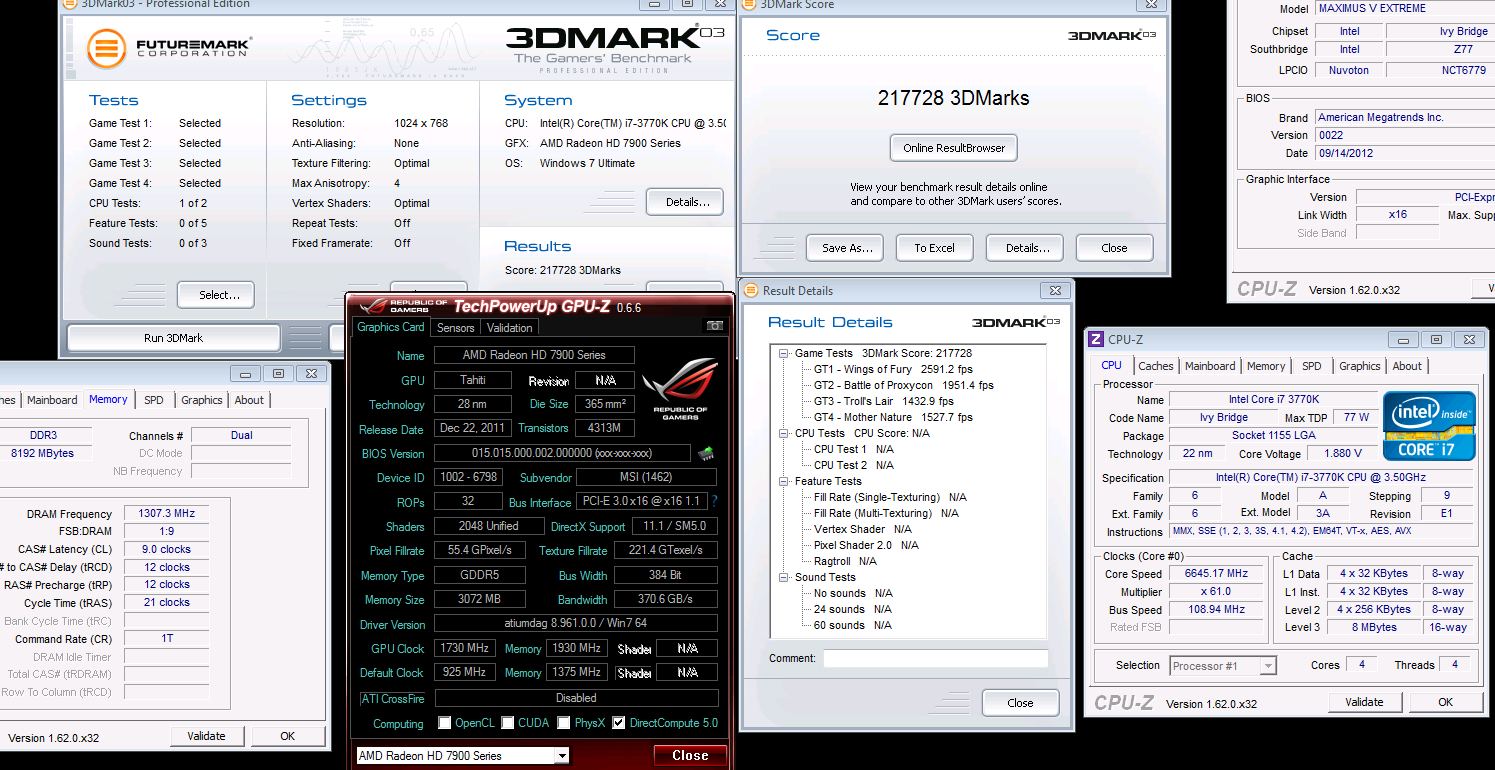Collapse the Sound Tests tree node
This screenshot has height=770, width=1495.
click(784, 577)
